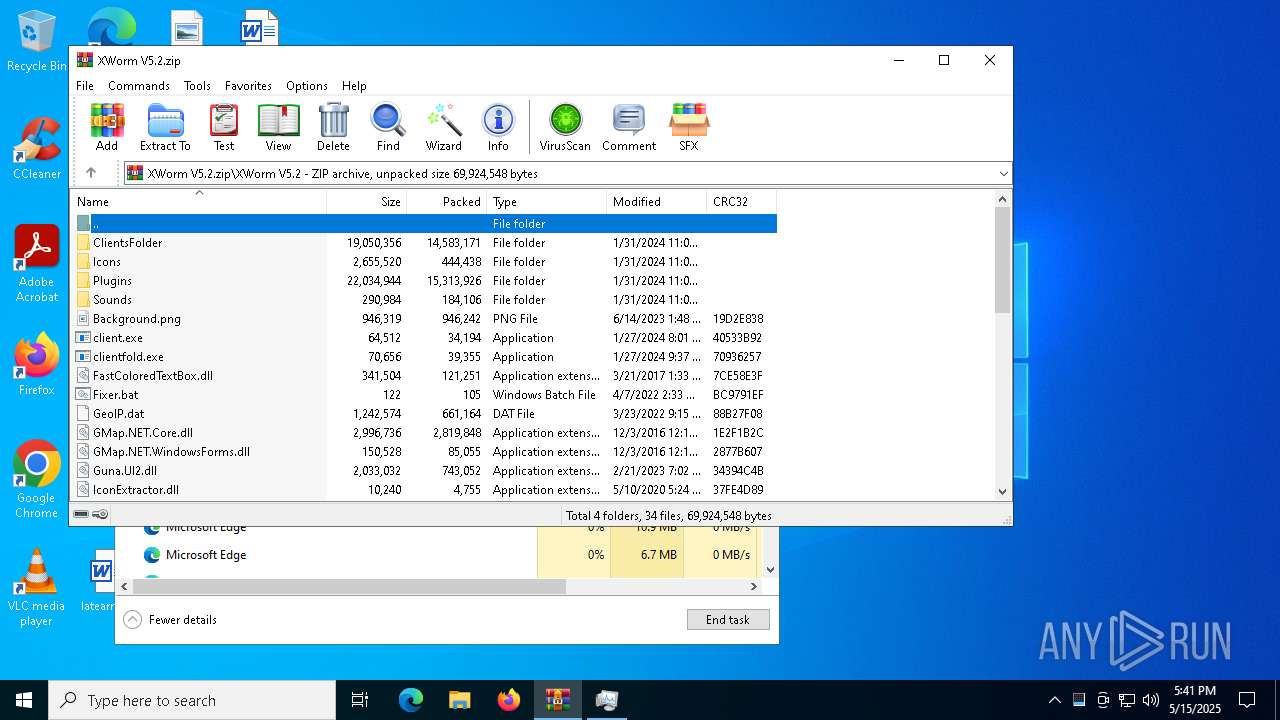Open the Options menu
The width and height of the screenshot is (1280, 720).
coord(306,86)
